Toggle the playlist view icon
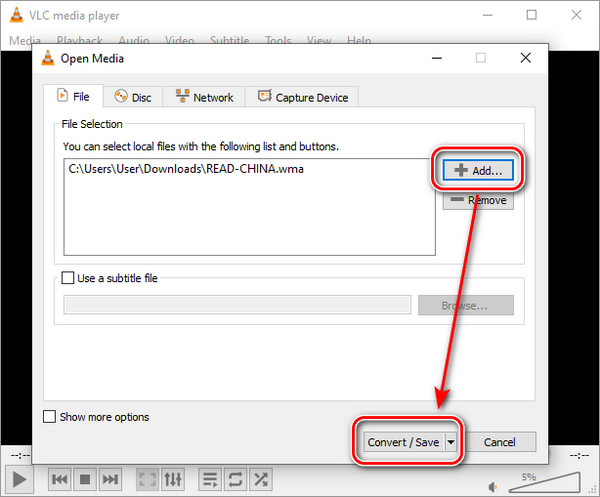Image resolution: width=600 pixels, height=497 pixels. tap(210, 479)
